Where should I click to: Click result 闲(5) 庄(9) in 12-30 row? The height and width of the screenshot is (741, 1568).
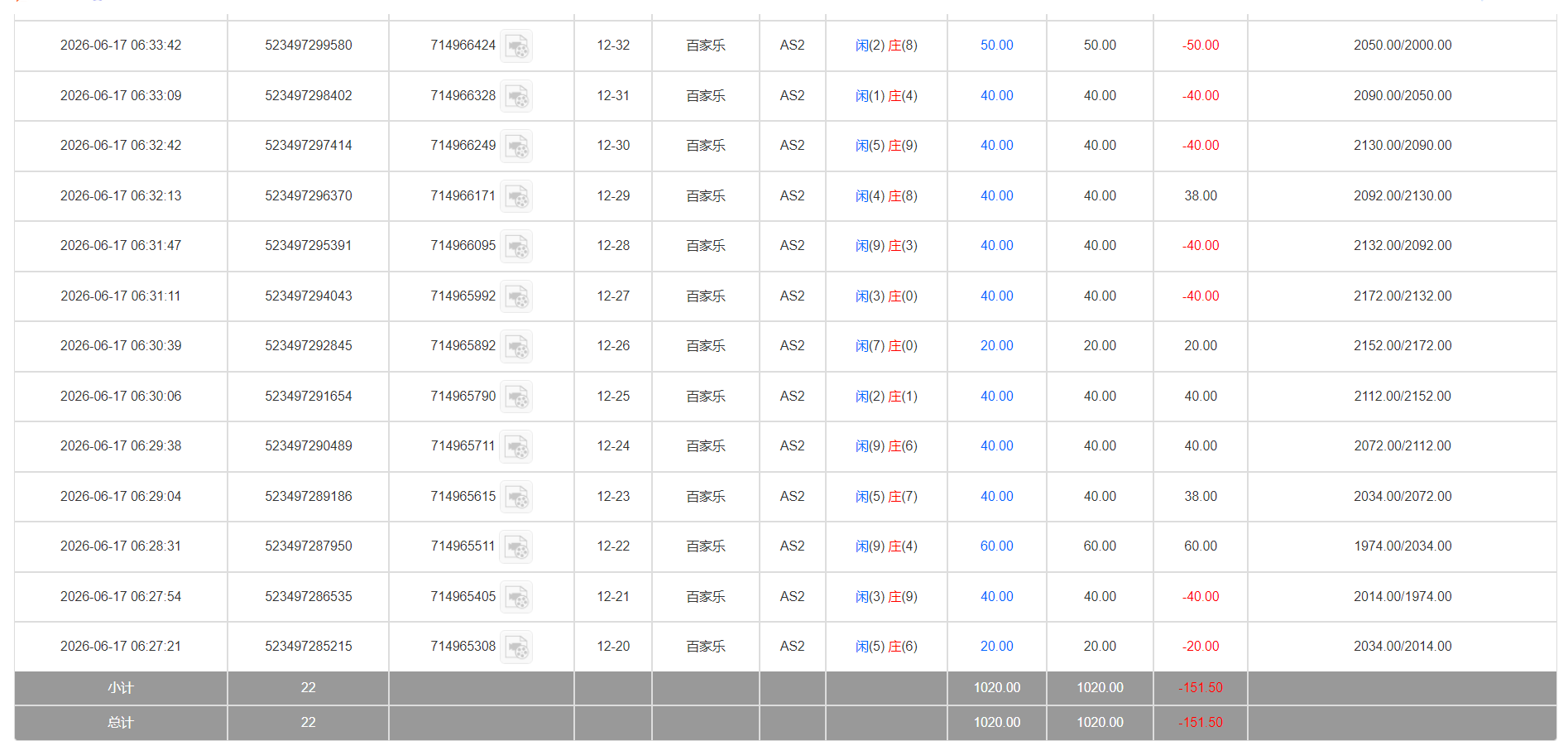(886, 146)
